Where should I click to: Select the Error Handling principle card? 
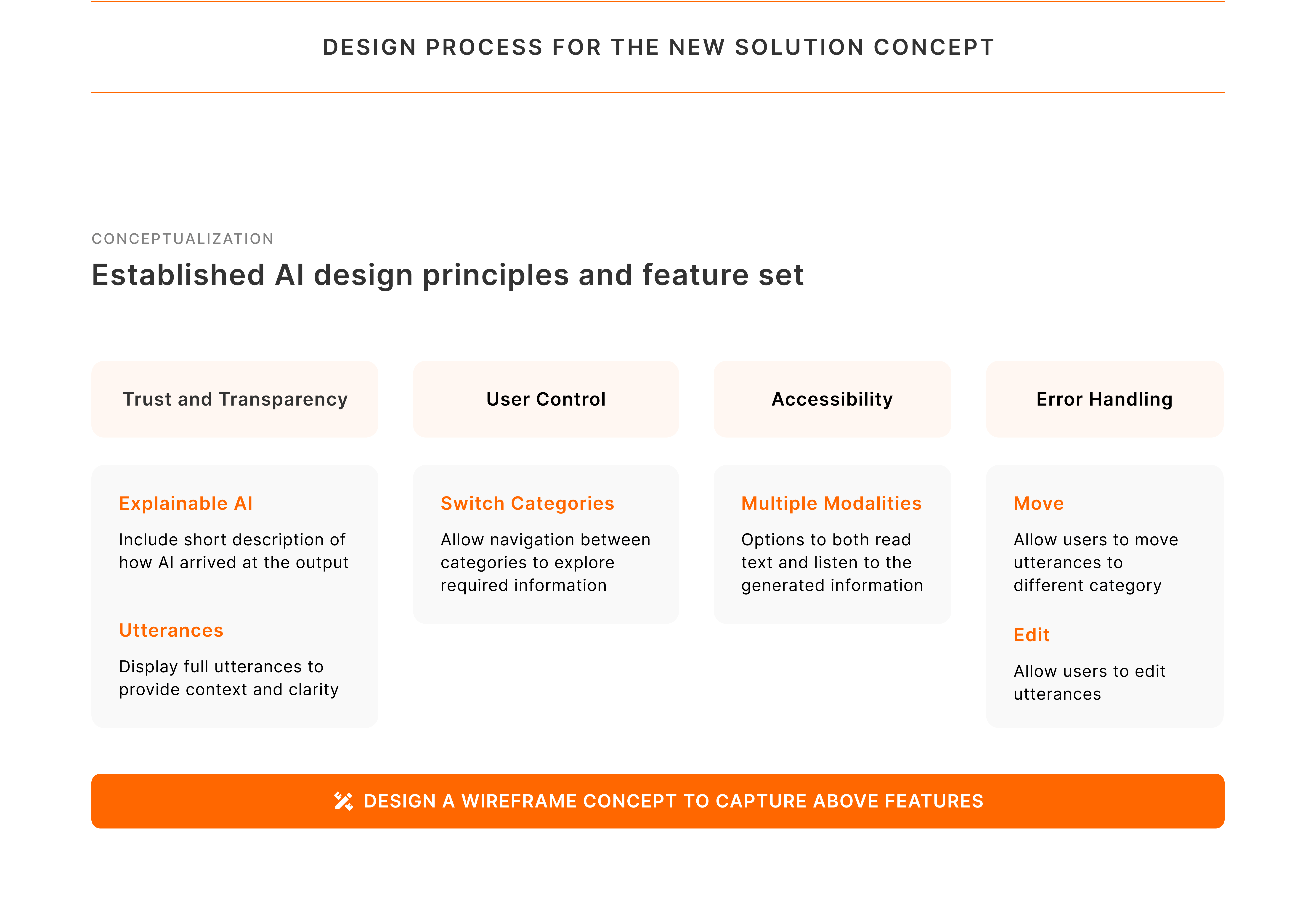point(1104,399)
